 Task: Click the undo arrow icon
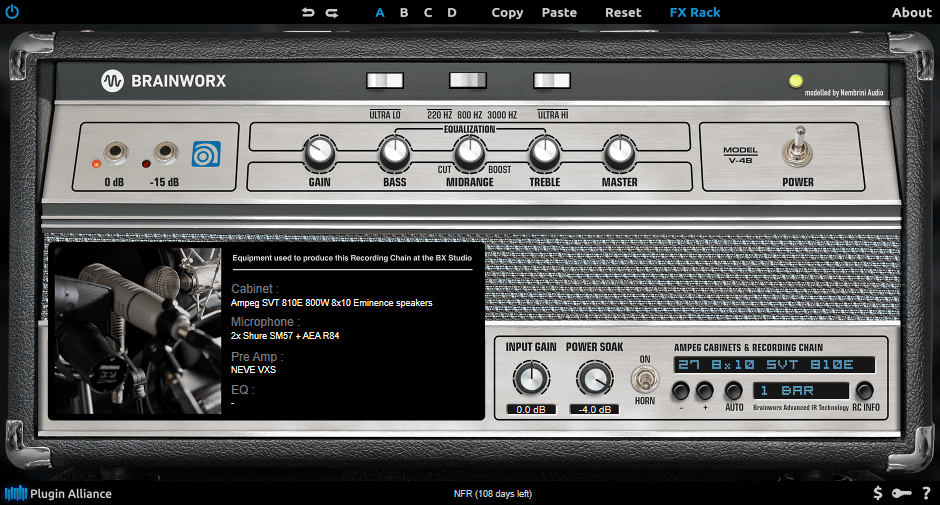coord(307,13)
